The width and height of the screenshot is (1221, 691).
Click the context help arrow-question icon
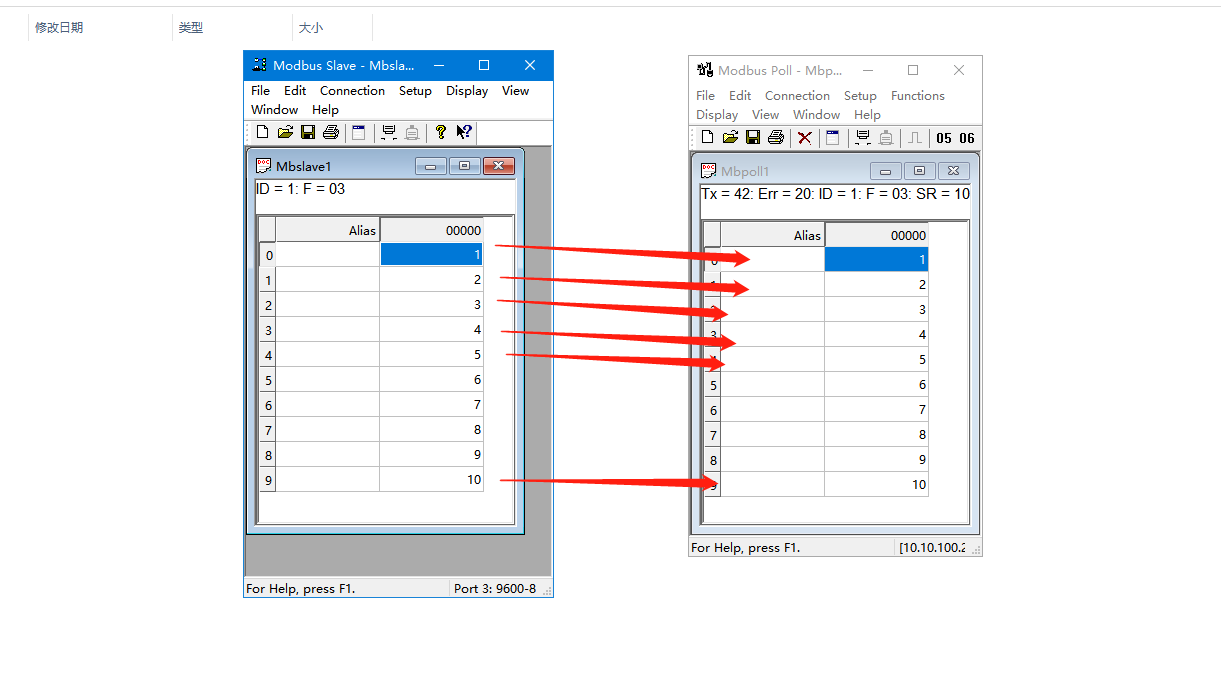pyautogui.click(x=464, y=132)
